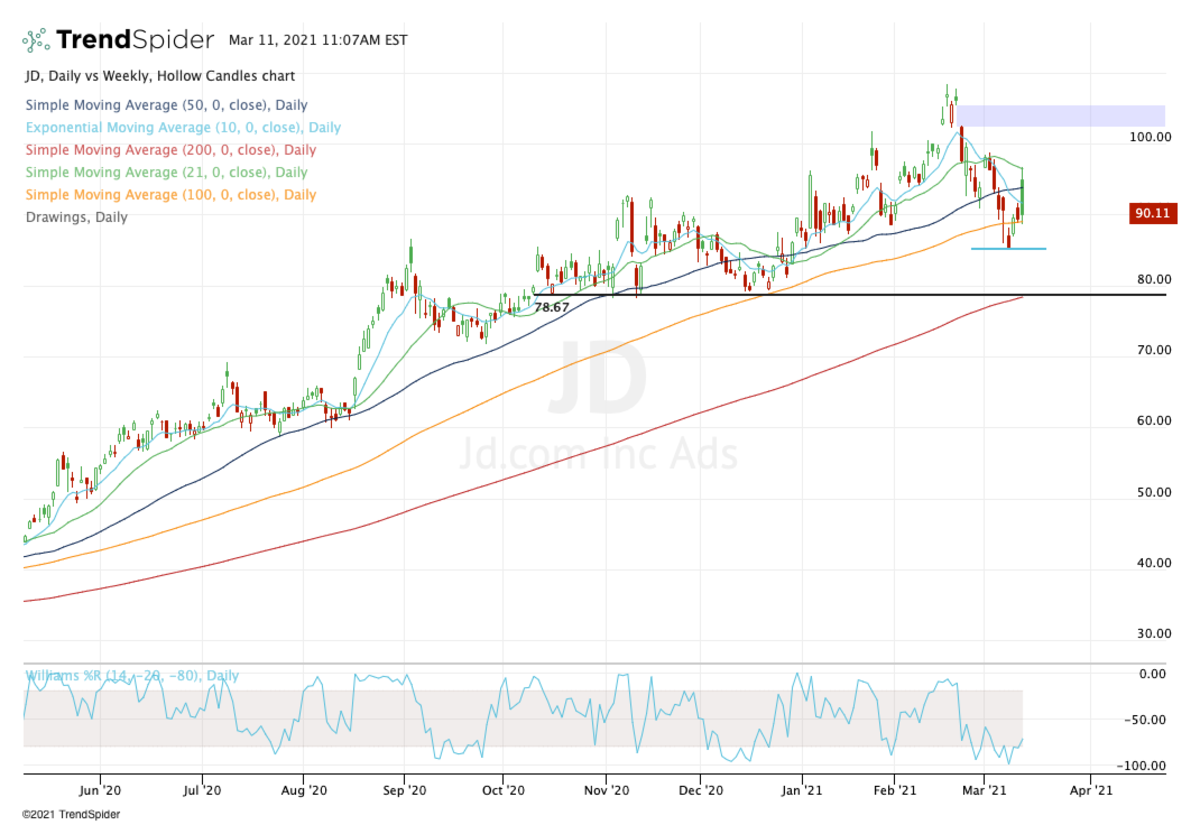This screenshot has width=1200, height=825.
Task: Click the 60.00 price axis label
Action: point(1153,421)
